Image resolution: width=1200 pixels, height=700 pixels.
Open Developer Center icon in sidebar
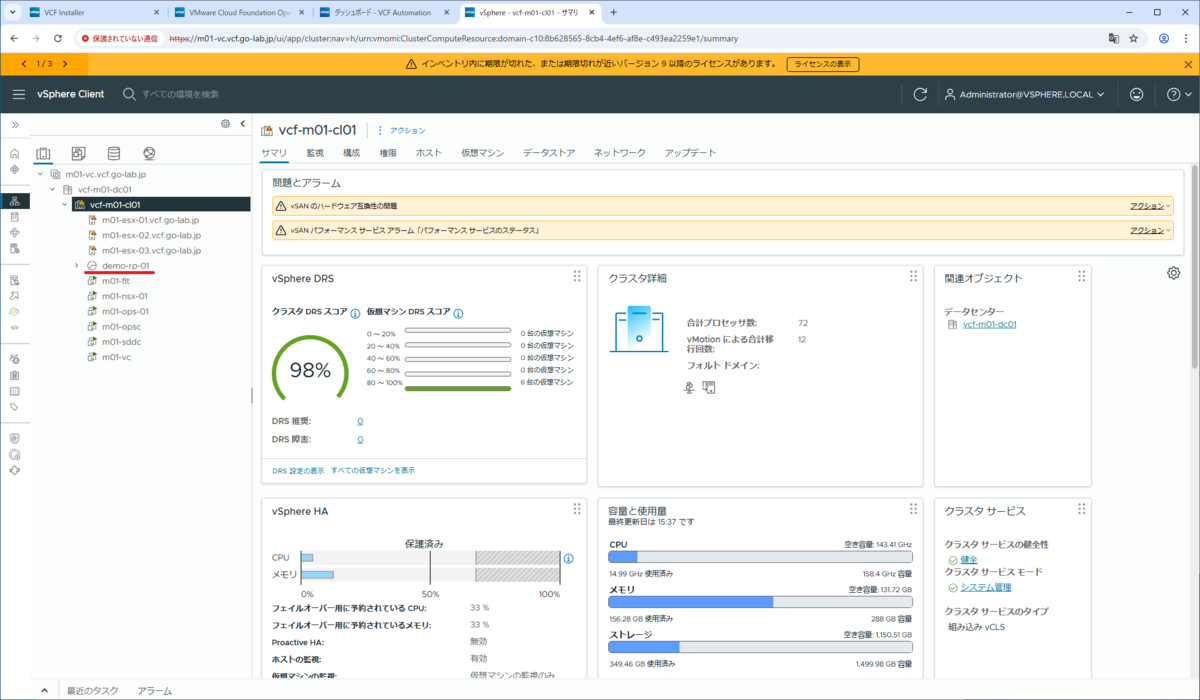point(15,327)
